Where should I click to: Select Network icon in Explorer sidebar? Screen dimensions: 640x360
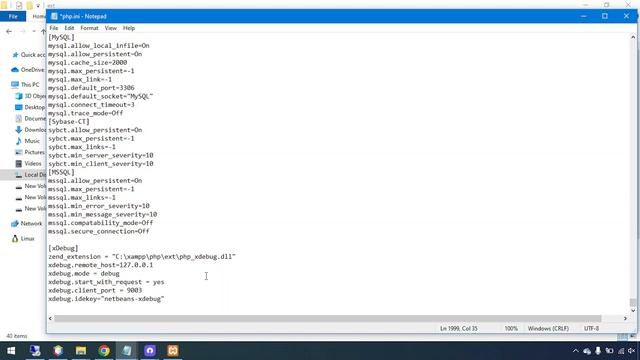tap(15, 224)
